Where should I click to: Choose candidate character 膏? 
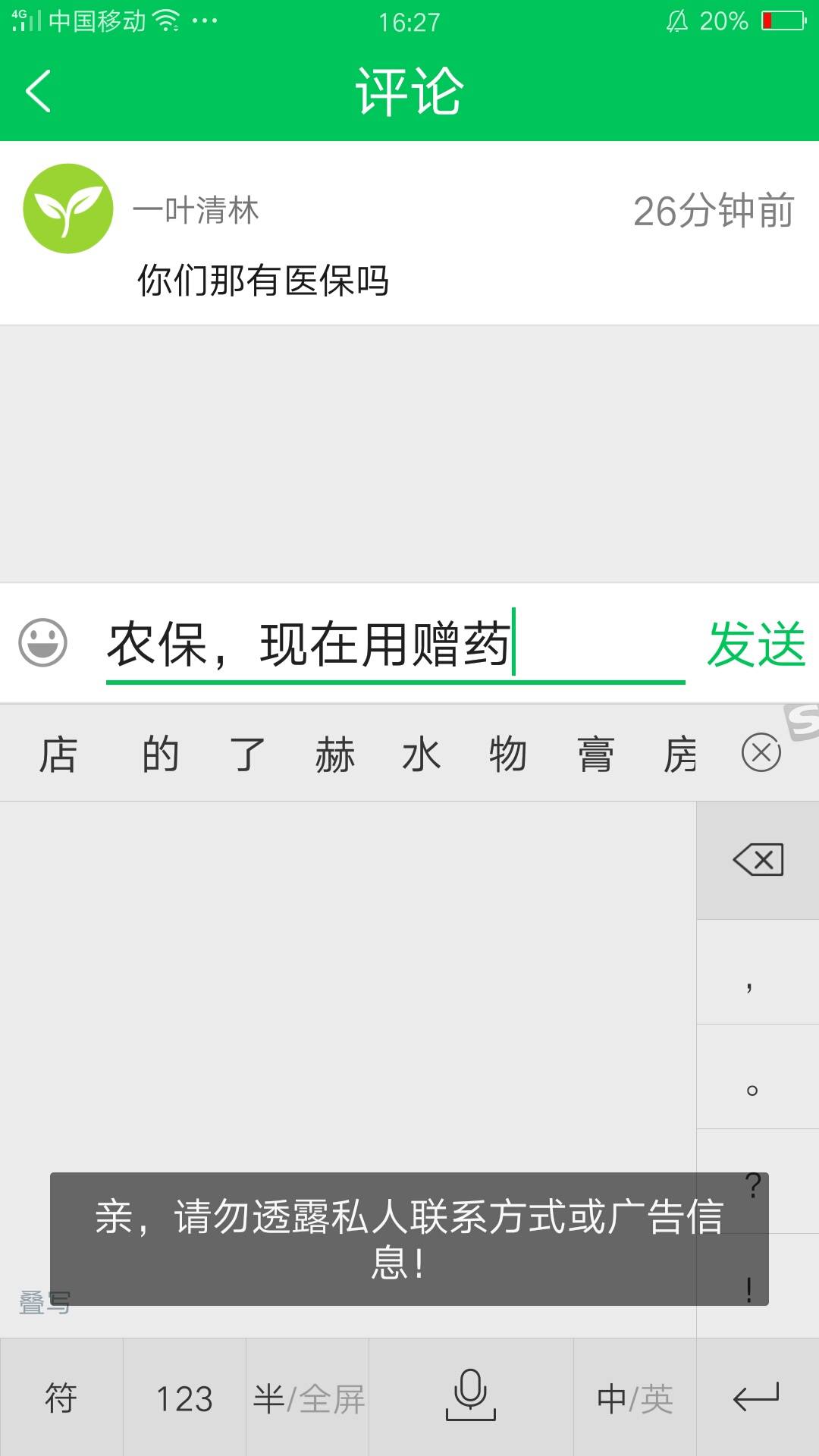coord(595,755)
